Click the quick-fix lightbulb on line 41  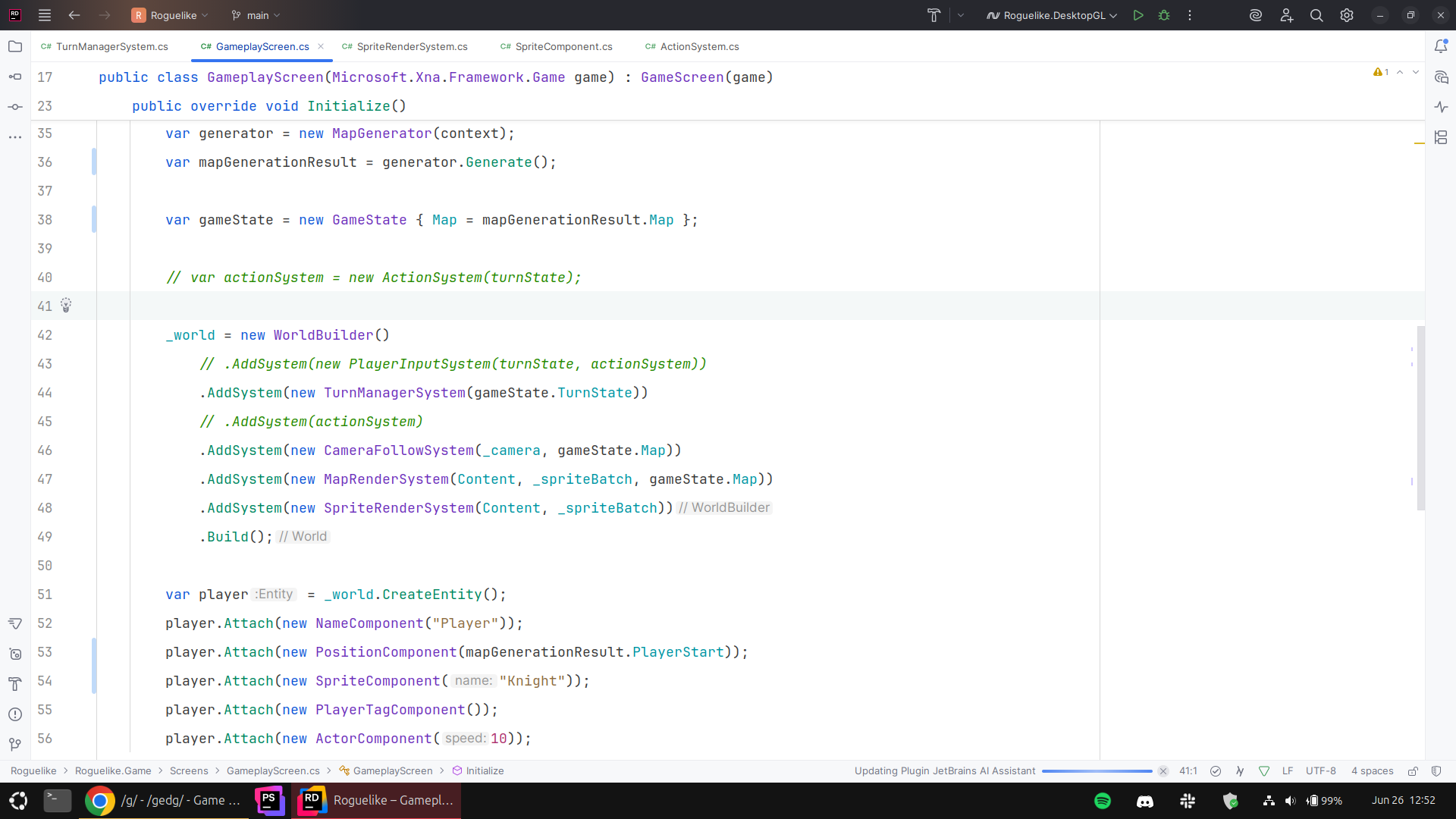[x=66, y=306]
